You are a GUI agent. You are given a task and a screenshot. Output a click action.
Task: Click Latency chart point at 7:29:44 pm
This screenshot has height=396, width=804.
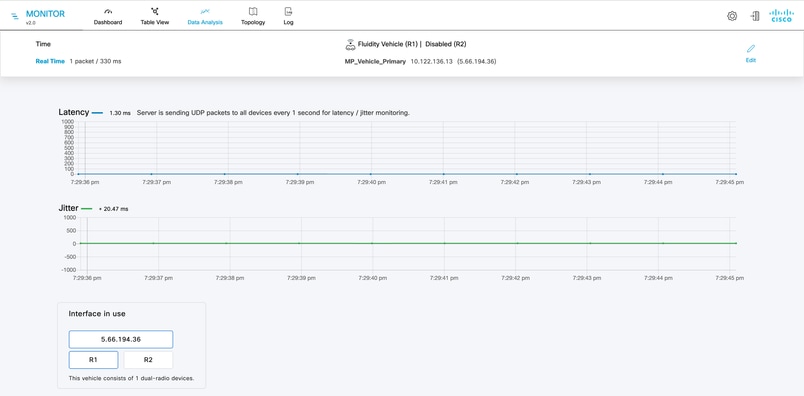coord(662,174)
